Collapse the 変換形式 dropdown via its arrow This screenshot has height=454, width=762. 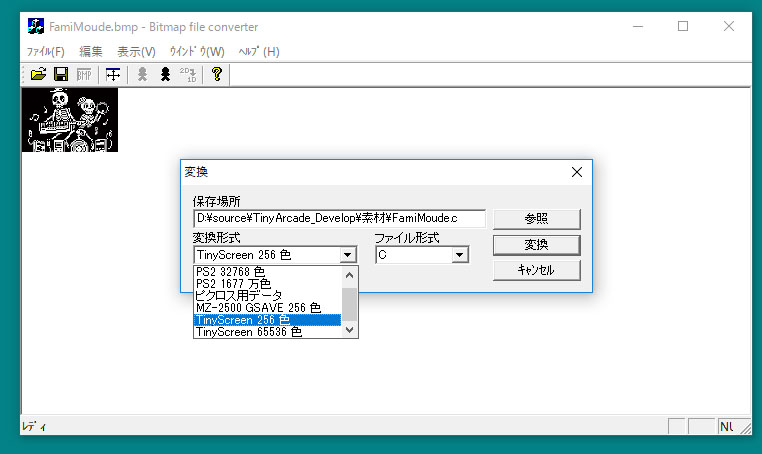click(348, 255)
